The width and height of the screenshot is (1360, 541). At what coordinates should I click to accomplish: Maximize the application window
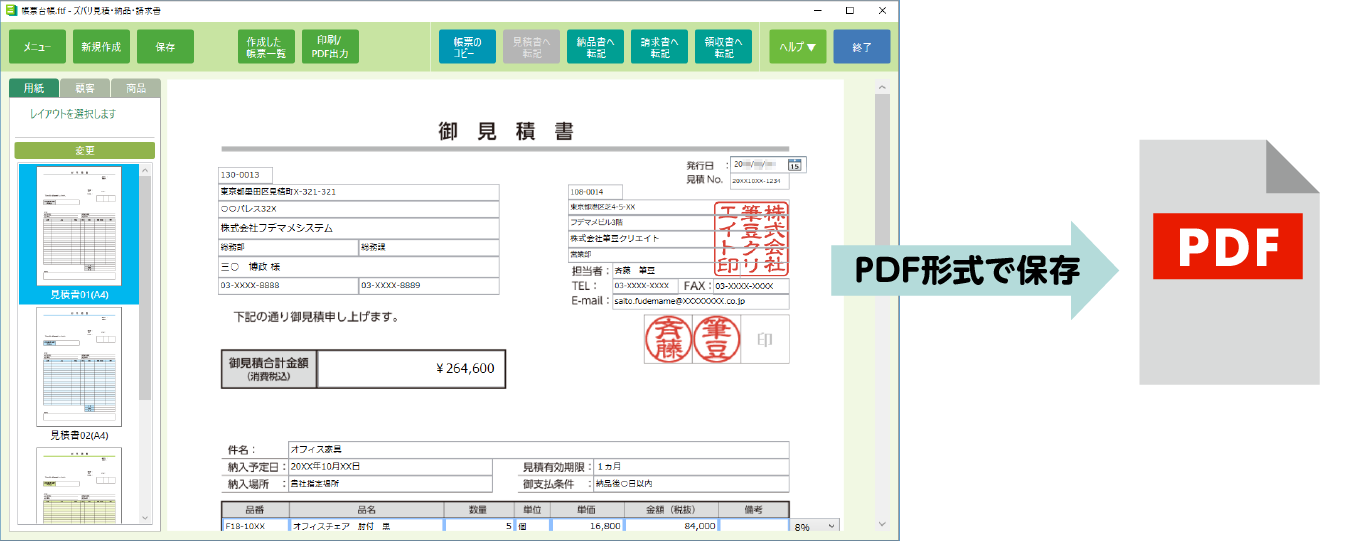pyautogui.click(x=849, y=9)
